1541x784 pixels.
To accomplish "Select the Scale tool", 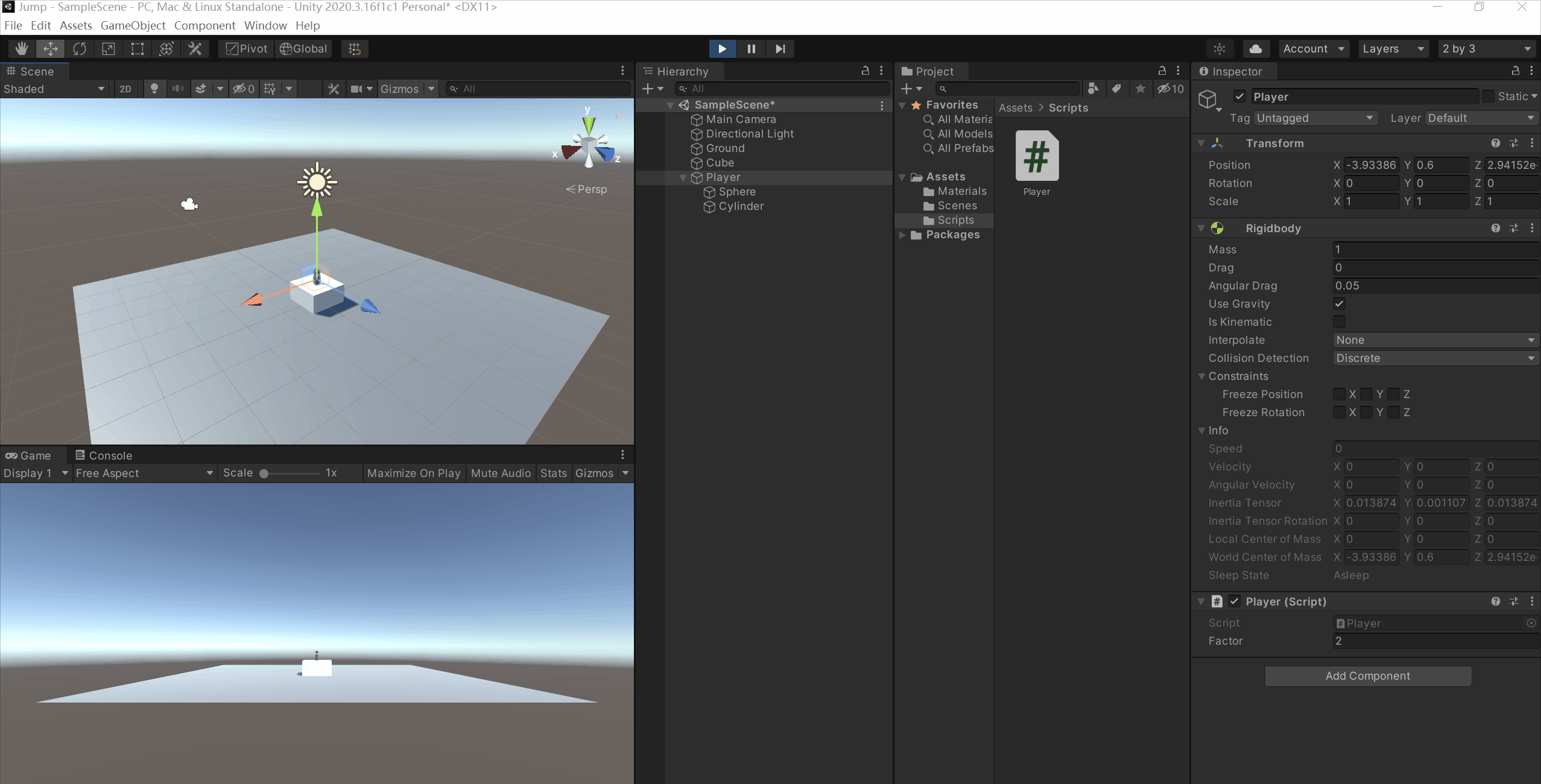I will 109,49.
